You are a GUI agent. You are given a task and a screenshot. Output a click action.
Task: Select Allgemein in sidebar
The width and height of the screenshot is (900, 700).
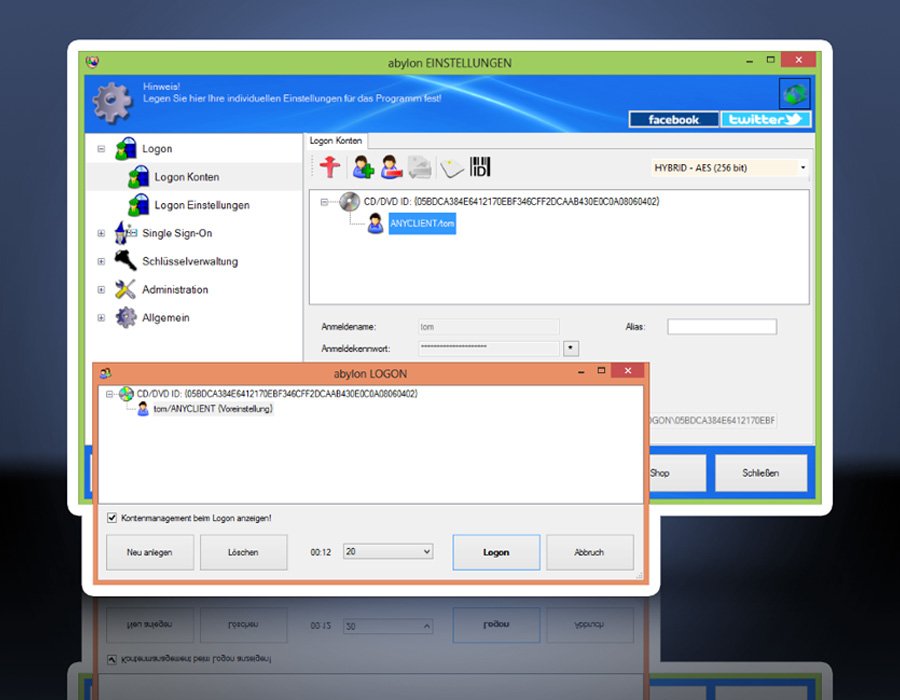click(165, 317)
